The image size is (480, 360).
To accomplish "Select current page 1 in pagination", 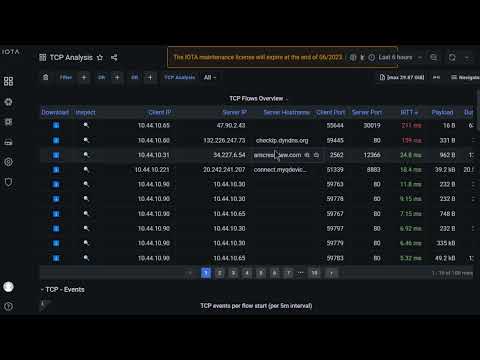I will tap(206, 273).
